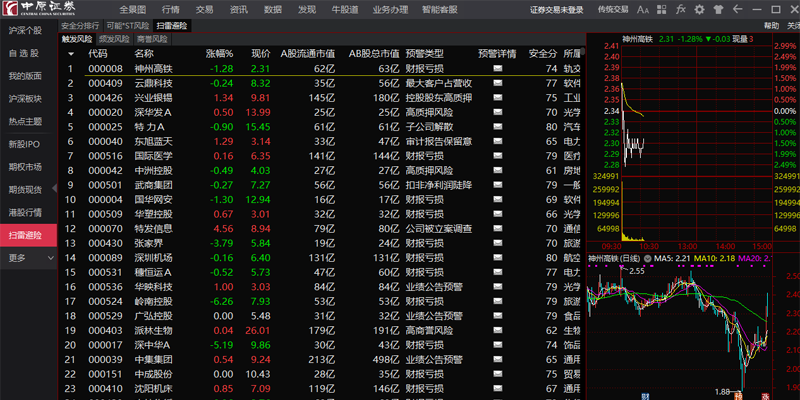Click 证券交易未登录 login status

point(557,10)
